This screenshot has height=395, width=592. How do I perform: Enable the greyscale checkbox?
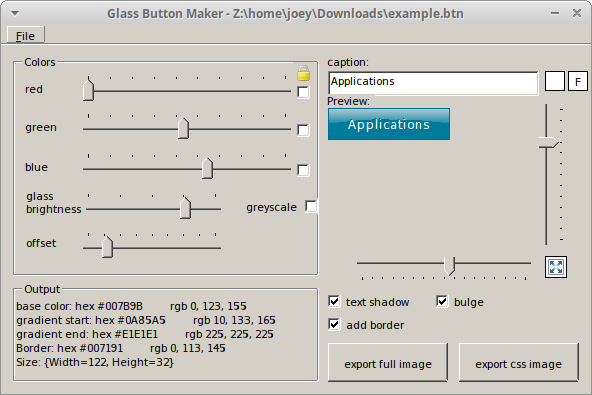[x=311, y=207]
